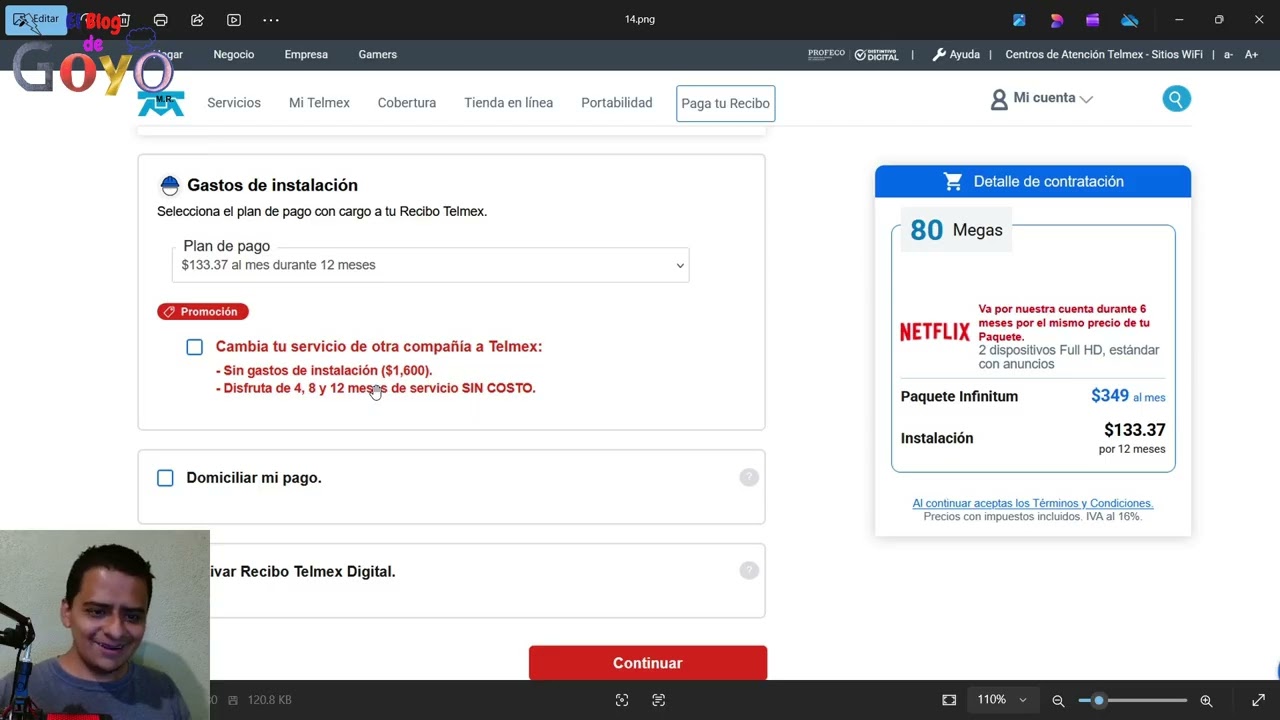Enter full screen with the expand arrows icon
This screenshot has height=720, width=1280.
1258,700
